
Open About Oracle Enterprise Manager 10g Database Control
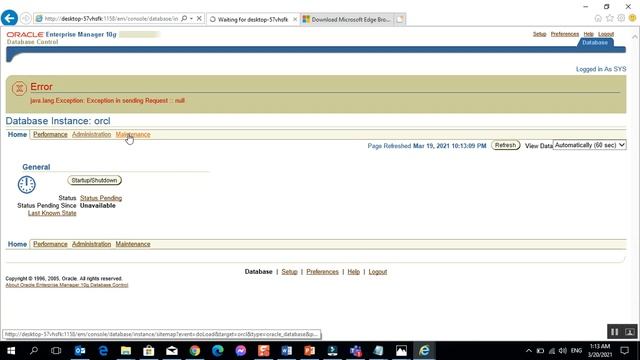click(x=67, y=285)
